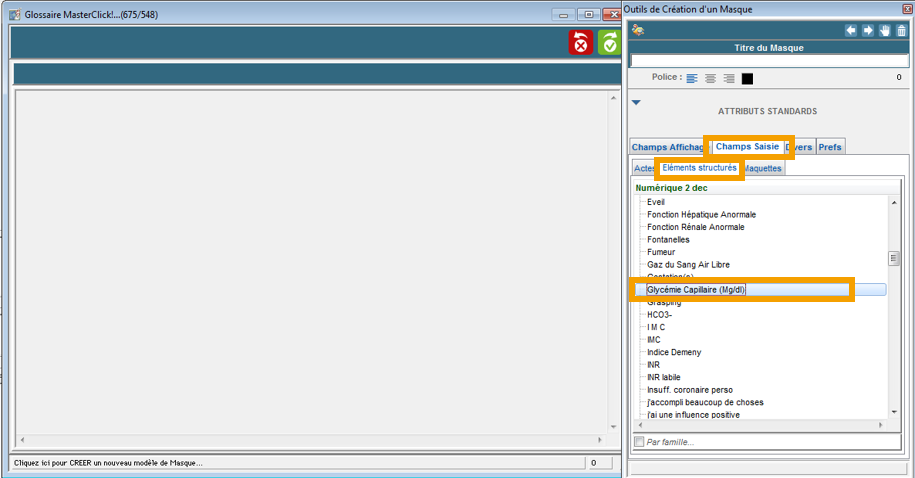This screenshot has height=478, width=915.
Task: Select 'Fonction Rénale Anormale' list item
Action: (x=695, y=227)
